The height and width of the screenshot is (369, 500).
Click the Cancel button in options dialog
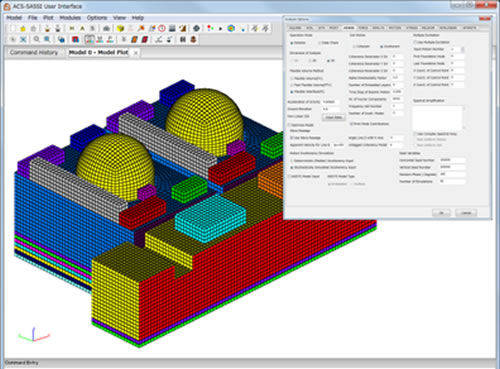pyautogui.click(x=466, y=213)
